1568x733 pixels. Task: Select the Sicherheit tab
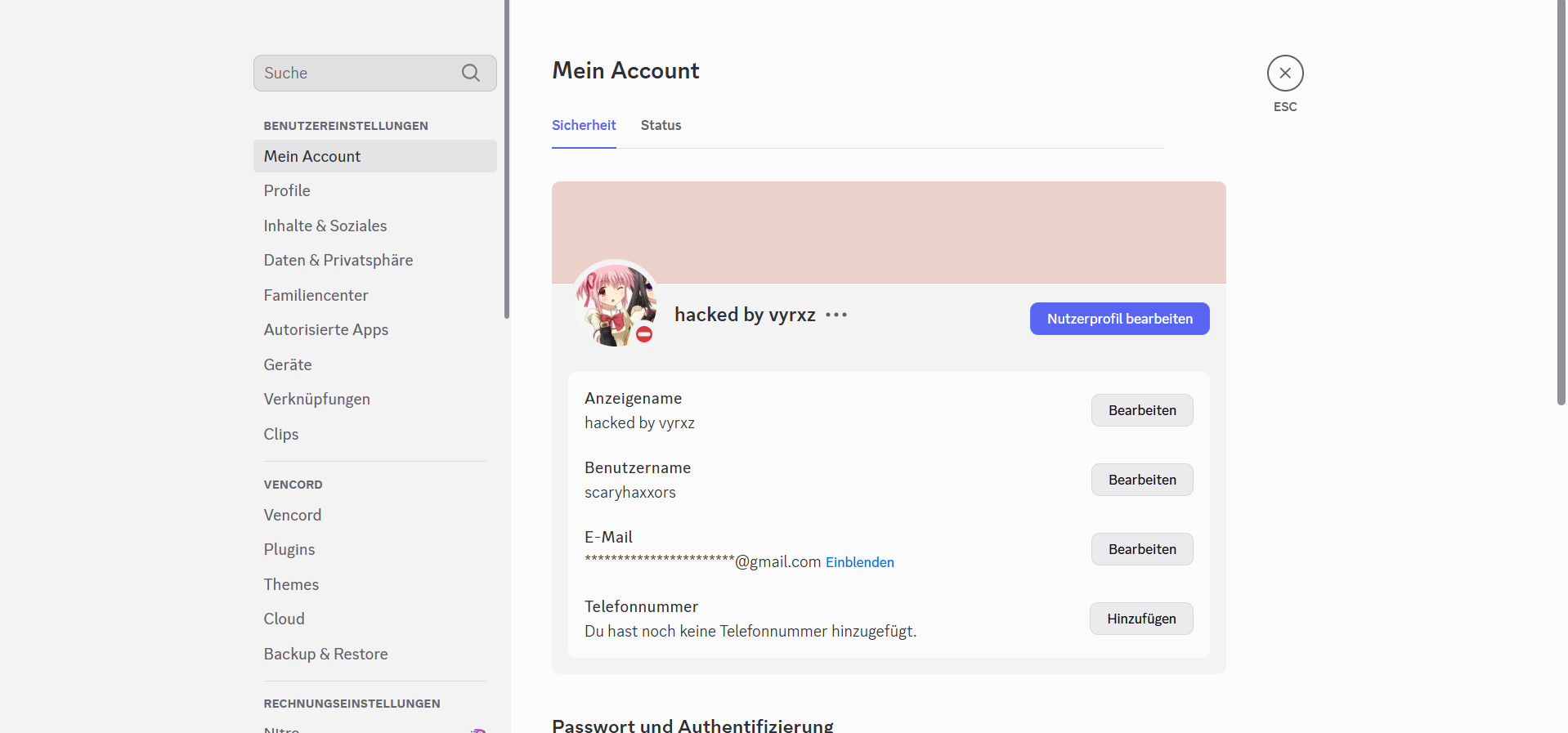[x=584, y=125]
